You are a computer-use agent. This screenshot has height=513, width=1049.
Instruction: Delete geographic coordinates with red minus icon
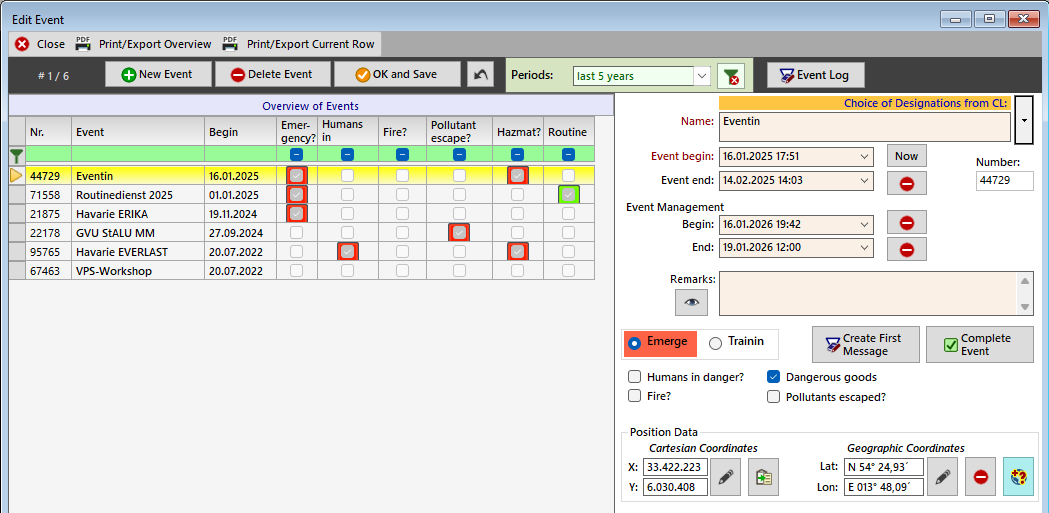(980, 477)
